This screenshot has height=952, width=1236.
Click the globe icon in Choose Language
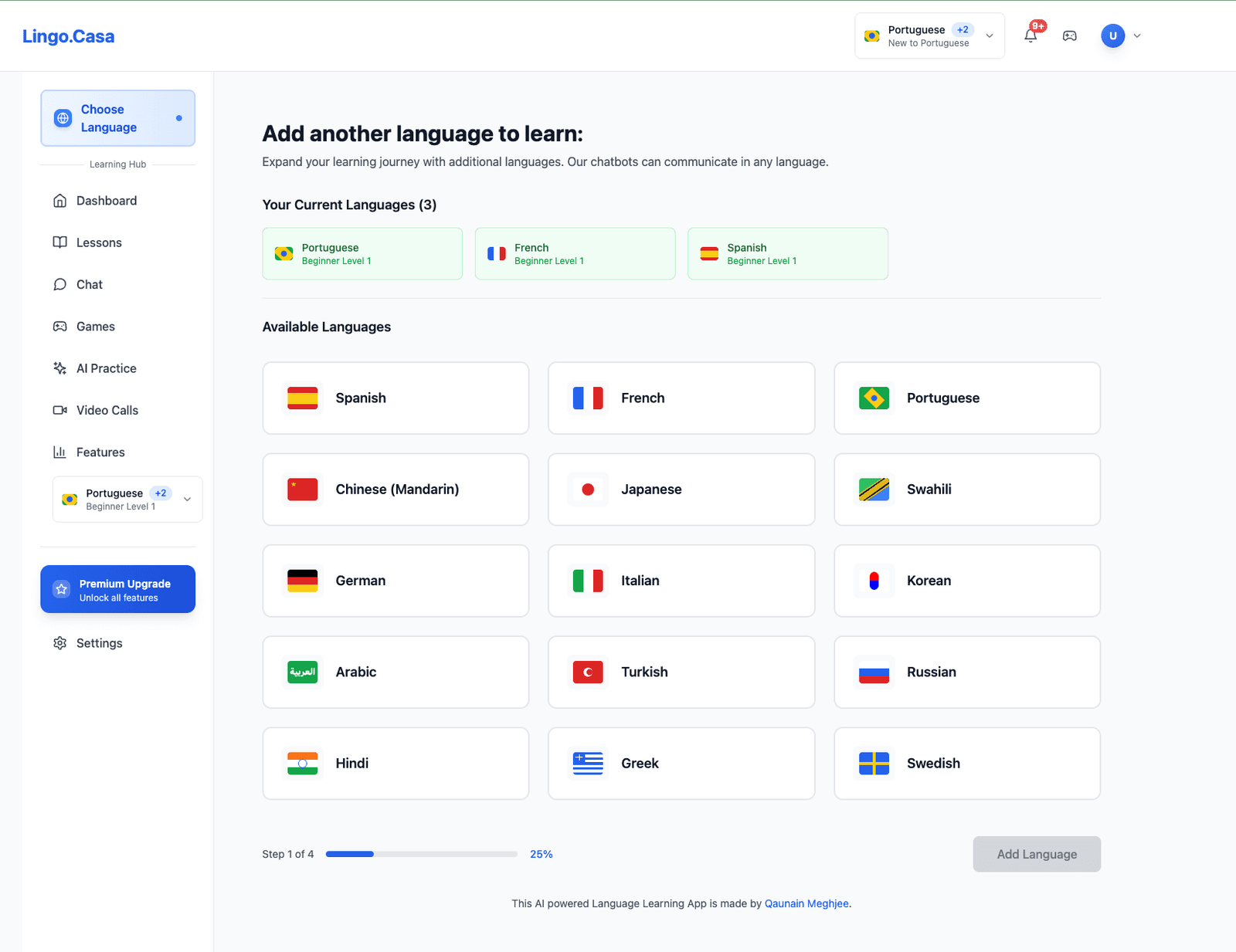pos(63,118)
